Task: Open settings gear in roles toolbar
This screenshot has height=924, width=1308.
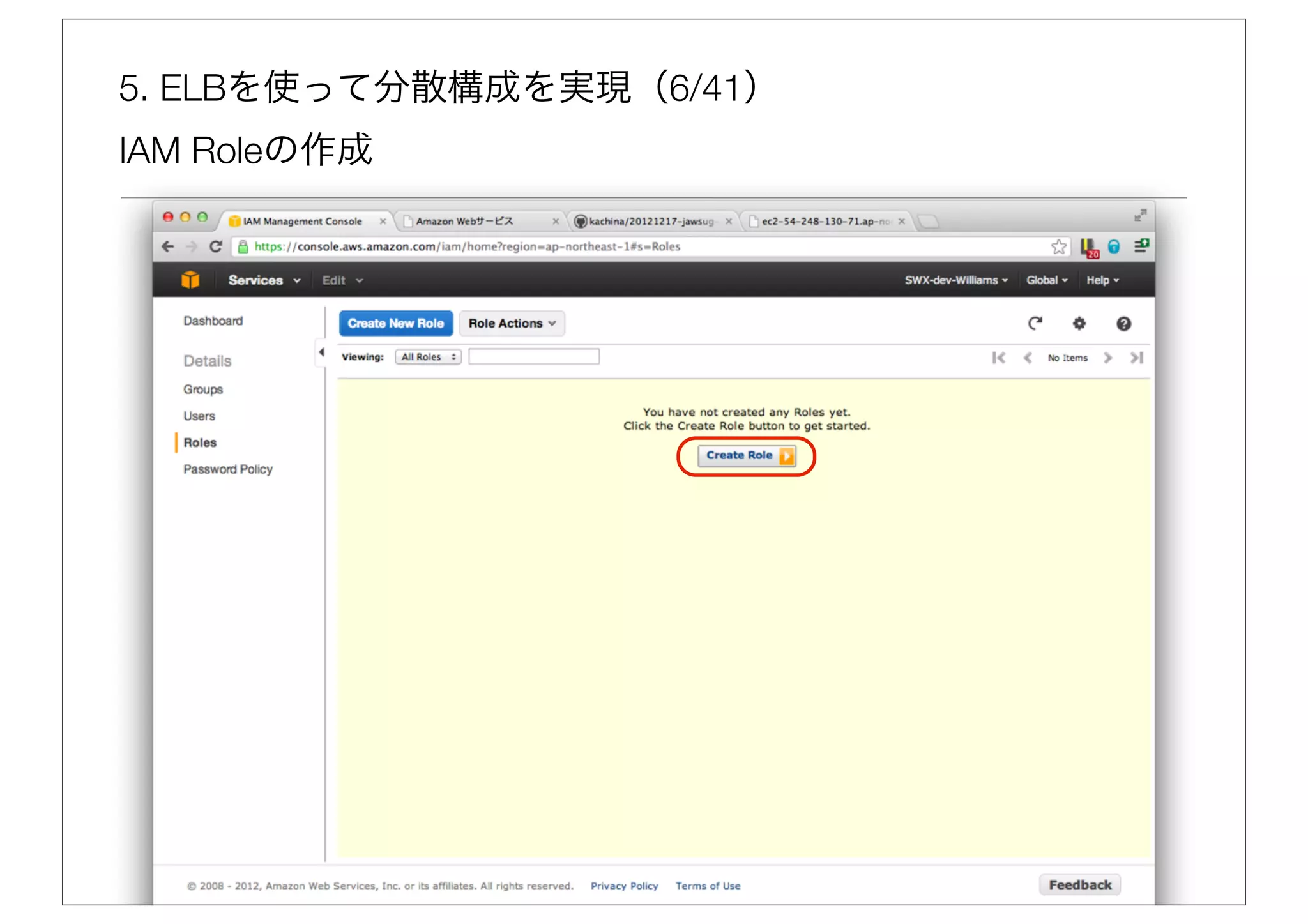Action: [1079, 324]
